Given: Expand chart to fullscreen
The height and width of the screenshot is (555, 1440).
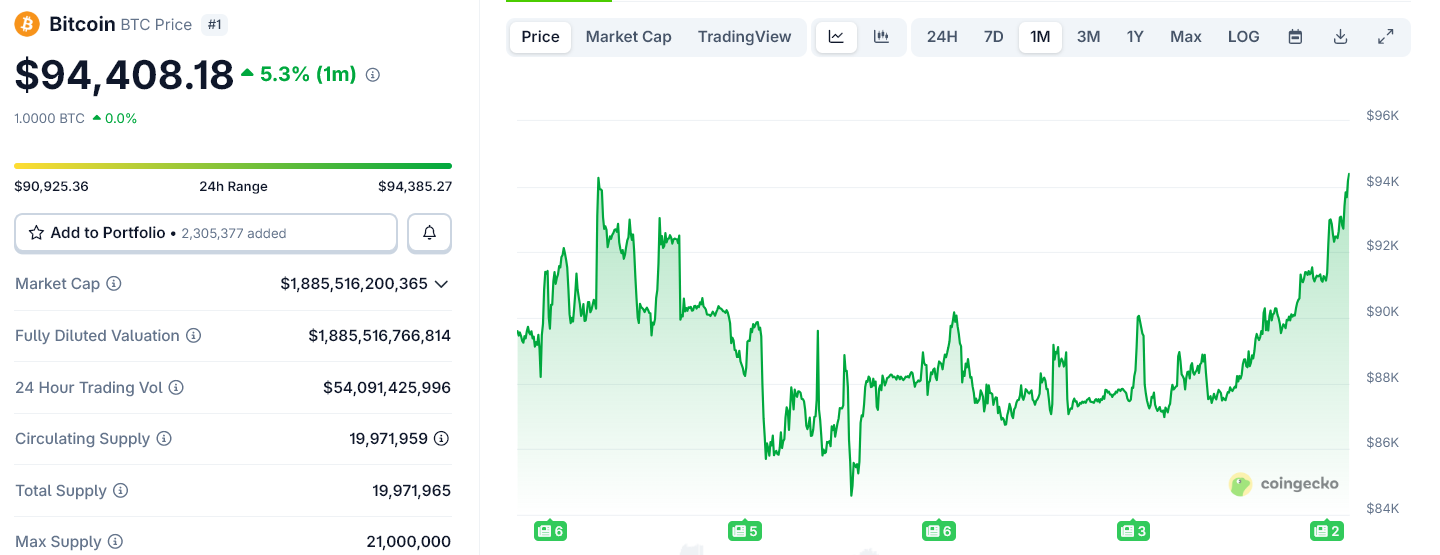Looking at the screenshot, I should [x=1385, y=37].
